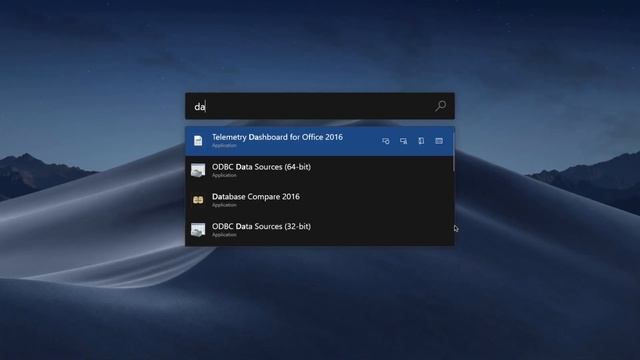Open ODBC Data Sources (64-bit) result
The height and width of the screenshot is (360, 640).
[320, 171]
